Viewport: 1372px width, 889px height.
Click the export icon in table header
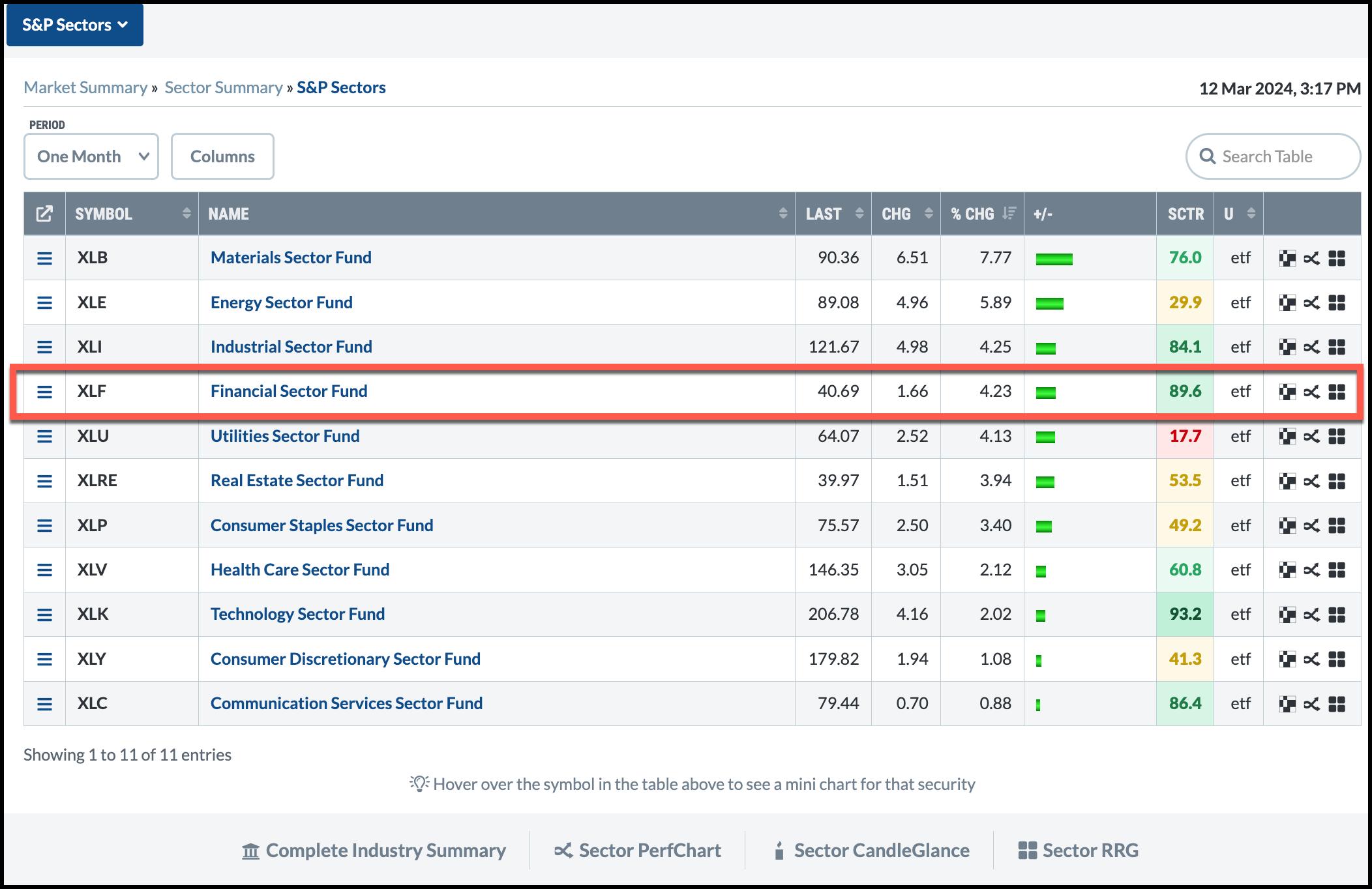[x=44, y=214]
